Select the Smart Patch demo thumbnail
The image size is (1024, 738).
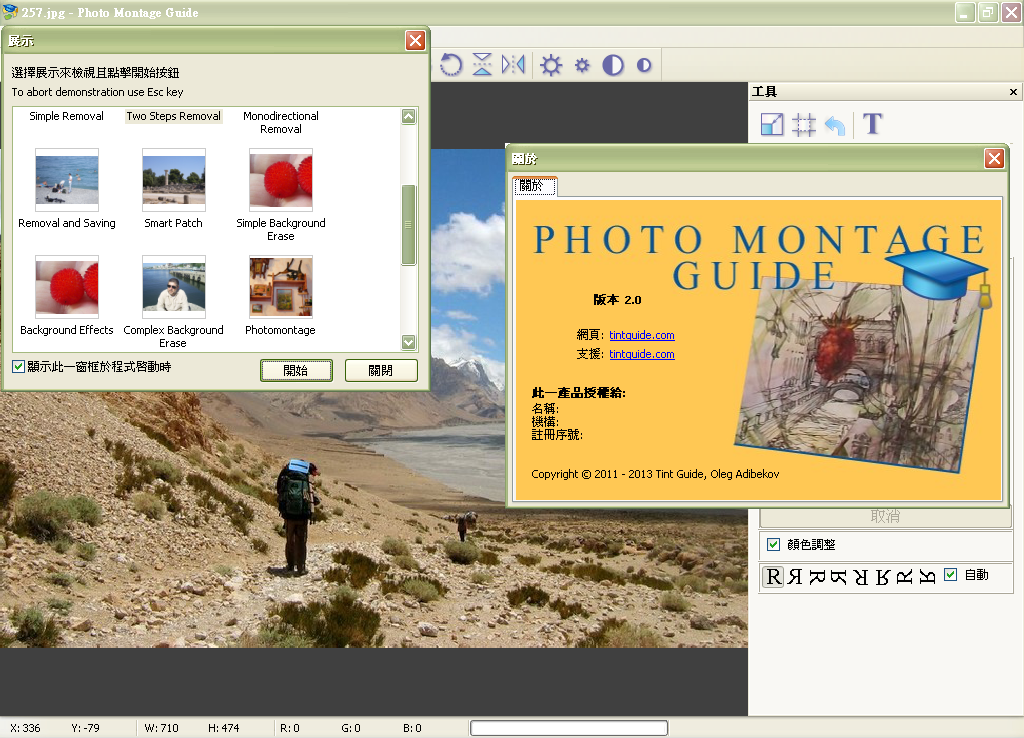[x=174, y=180]
